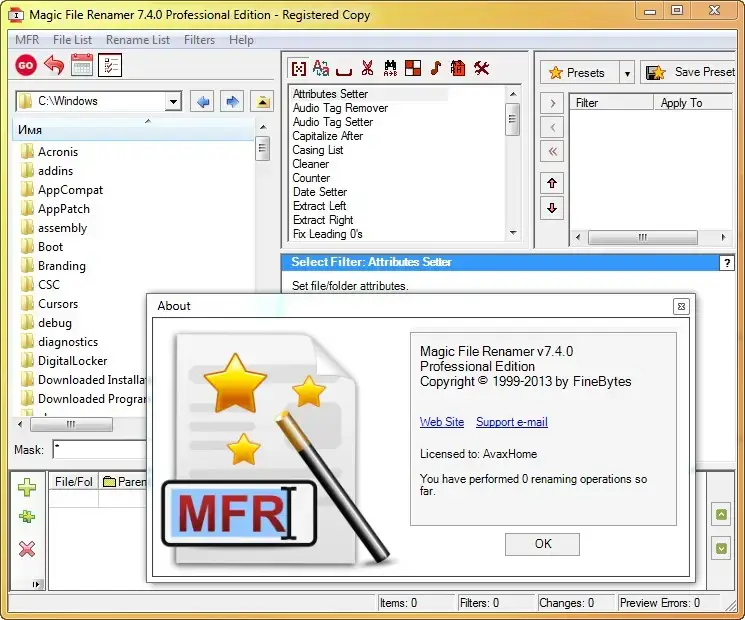The height and width of the screenshot is (620, 745).
Task: Select the music note audio filter icon
Action: coord(436,68)
